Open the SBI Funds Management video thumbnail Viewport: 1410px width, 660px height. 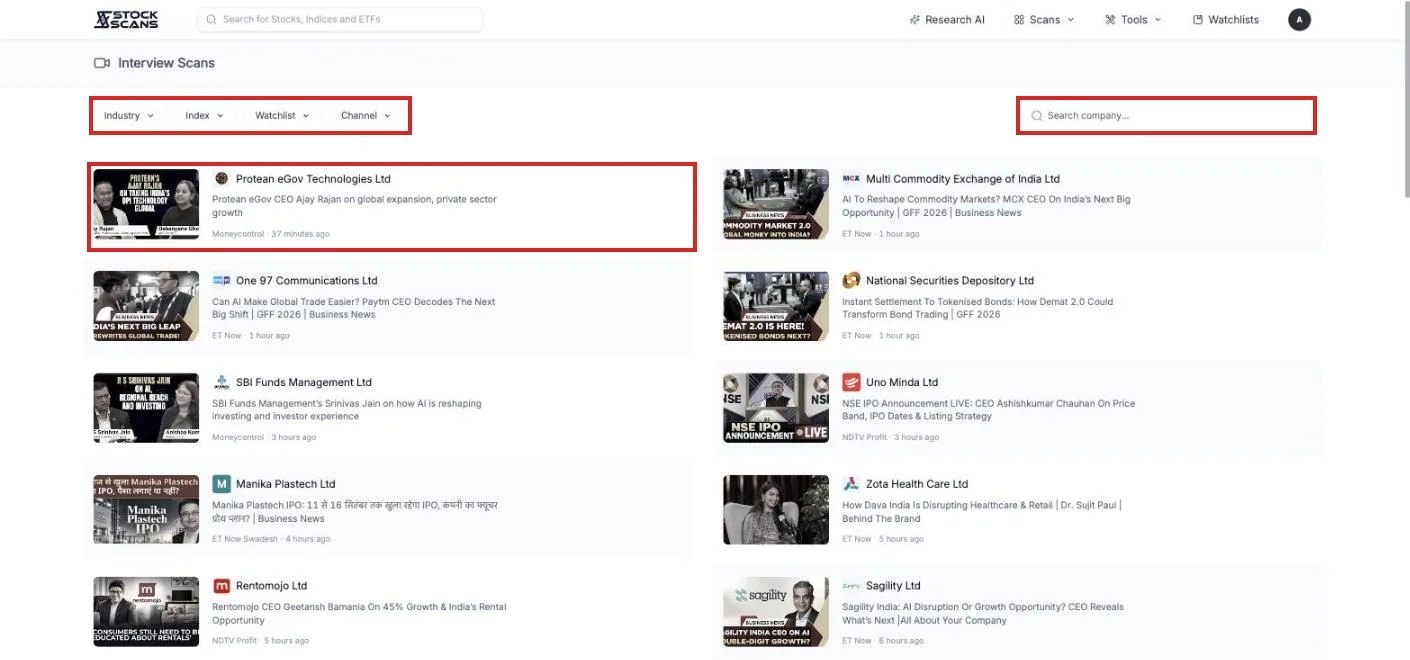click(146, 408)
